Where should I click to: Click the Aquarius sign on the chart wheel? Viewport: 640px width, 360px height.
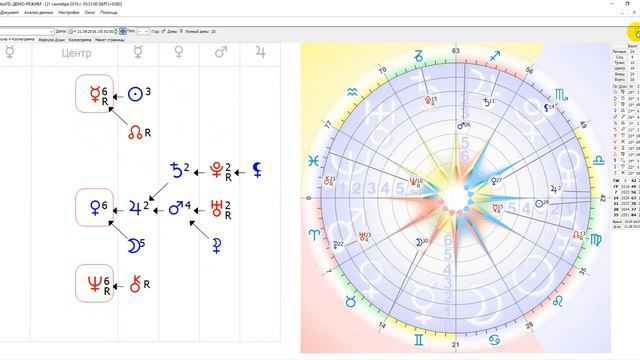[352, 93]
